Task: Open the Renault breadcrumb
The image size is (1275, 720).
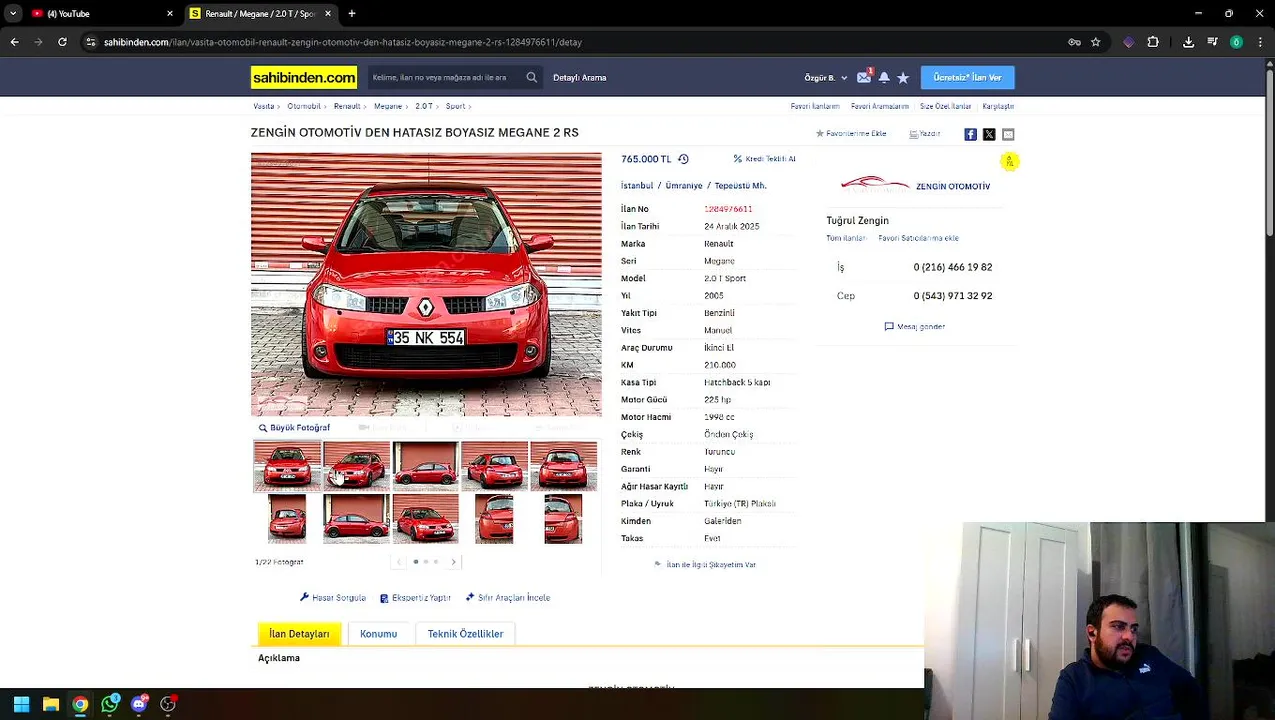Action: 347,106
